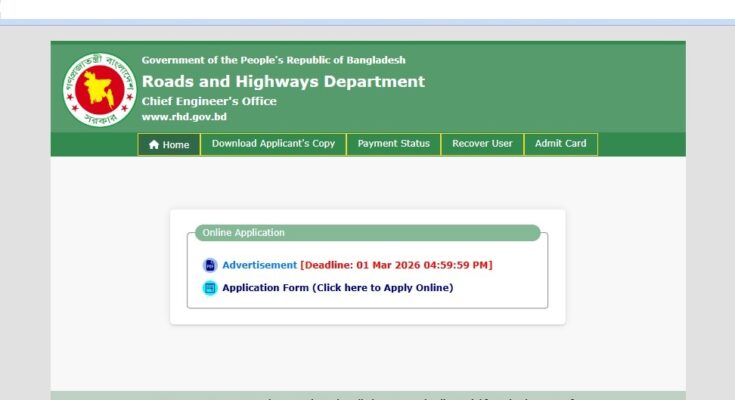Click the house icon in the Home tab
This screenshot has width=735, height=400.
[x=153, y=145]
